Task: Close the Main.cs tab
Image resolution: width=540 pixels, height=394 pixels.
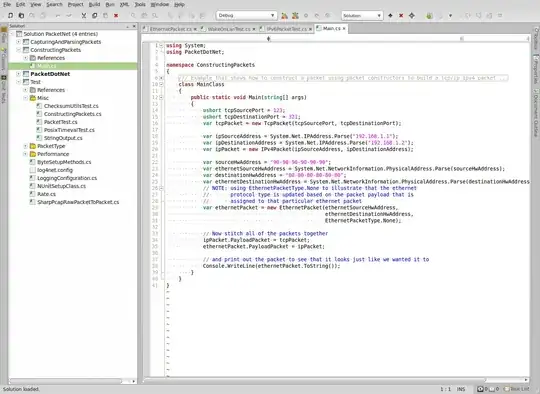Action: click(344, 29)
